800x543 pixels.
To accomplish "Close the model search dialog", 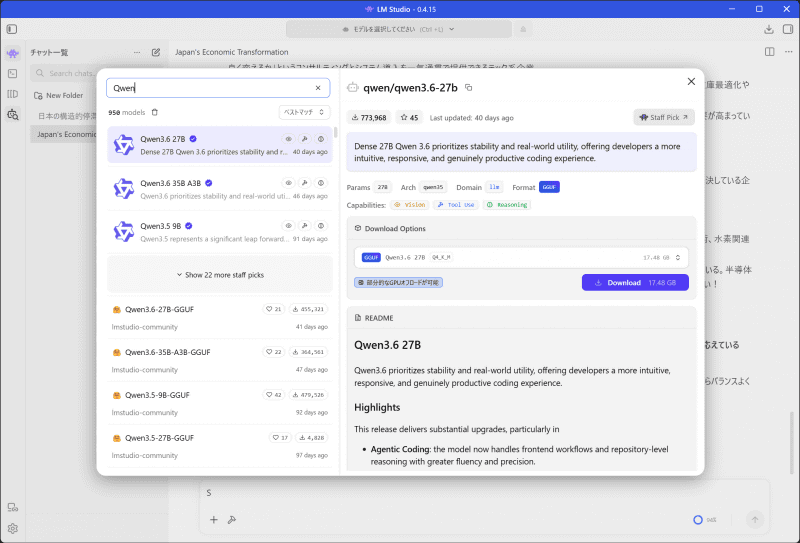I will click(691, 82).
